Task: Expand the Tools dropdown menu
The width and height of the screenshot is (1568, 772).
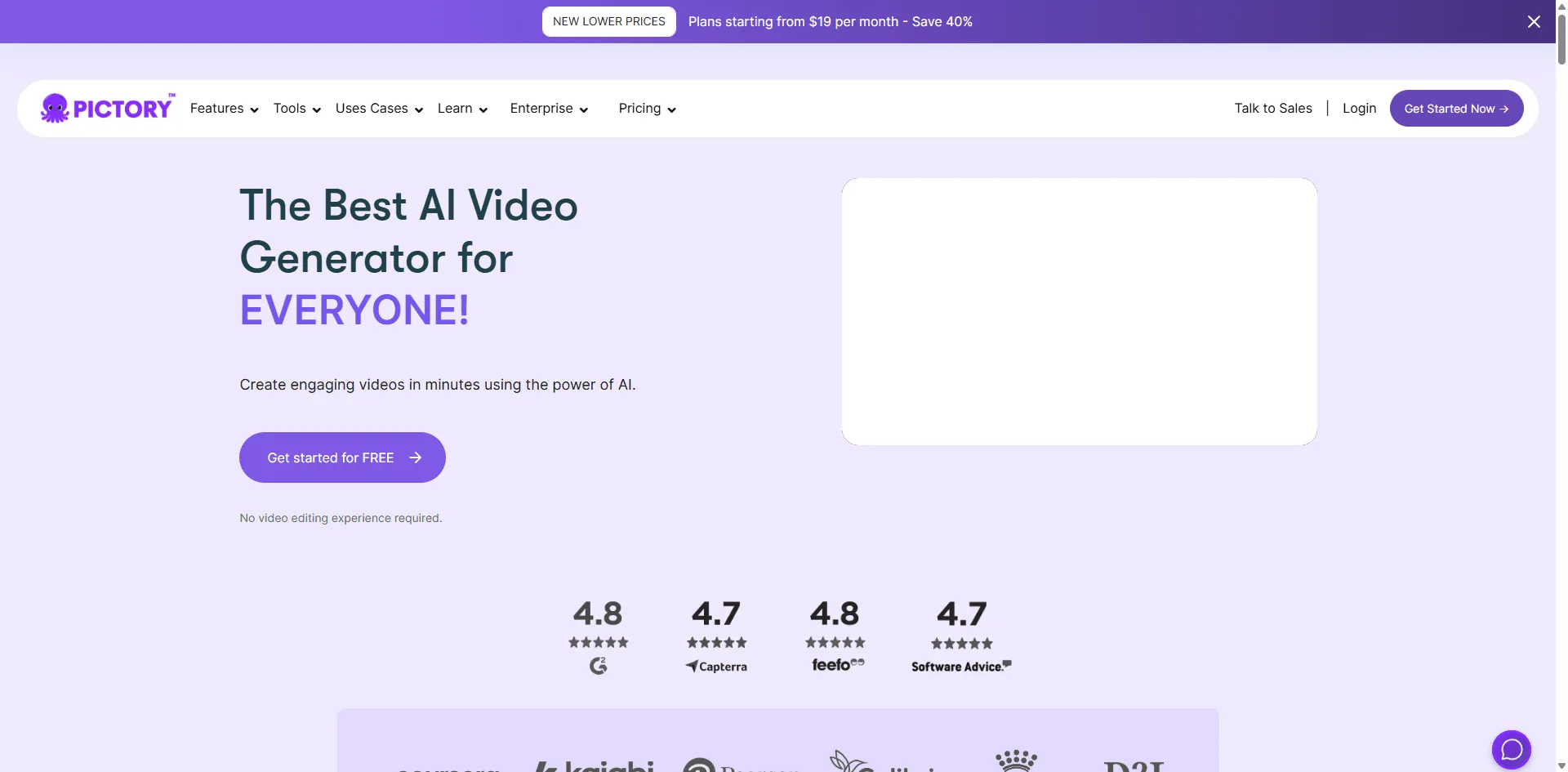Action: [296, 109]
